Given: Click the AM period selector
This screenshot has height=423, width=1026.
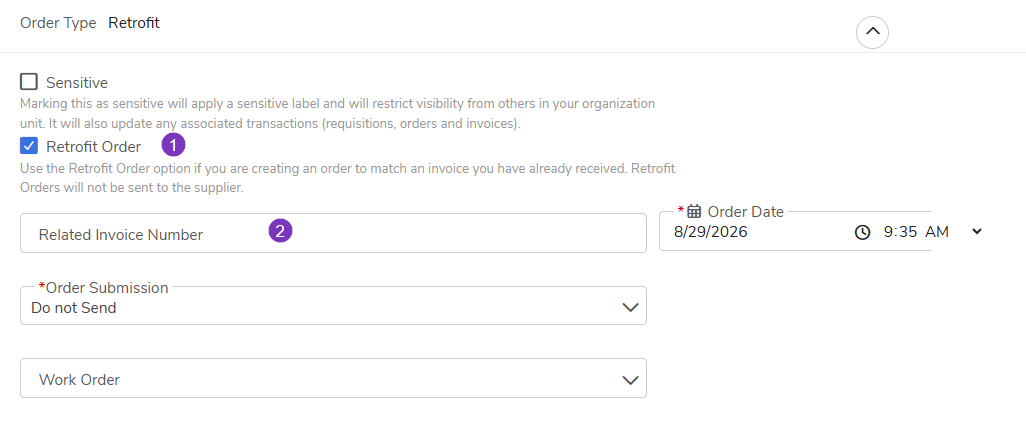Looking at the screenshot, I should [937, 232].
